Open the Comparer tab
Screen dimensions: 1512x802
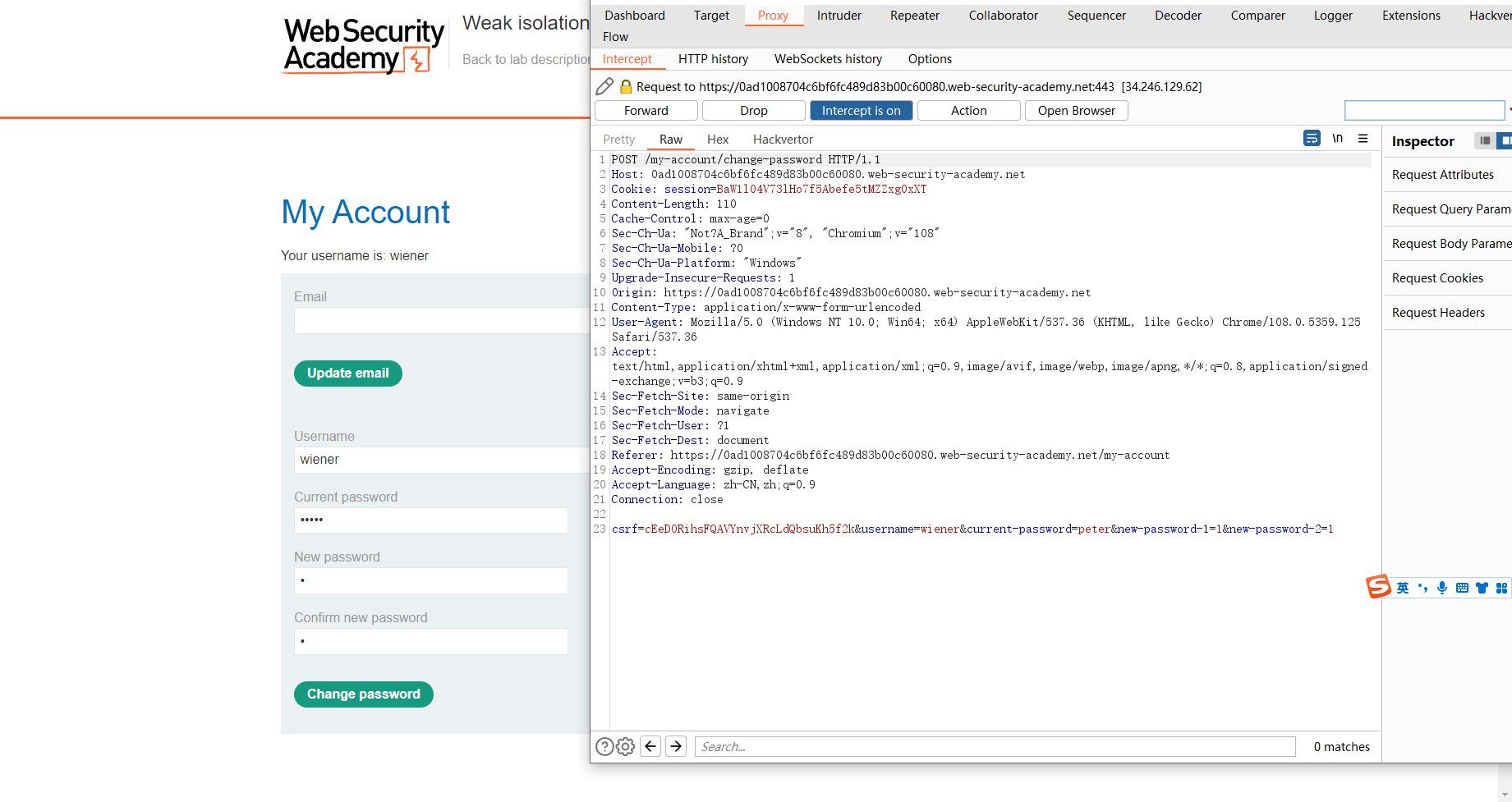click(x=1258, y=16)
